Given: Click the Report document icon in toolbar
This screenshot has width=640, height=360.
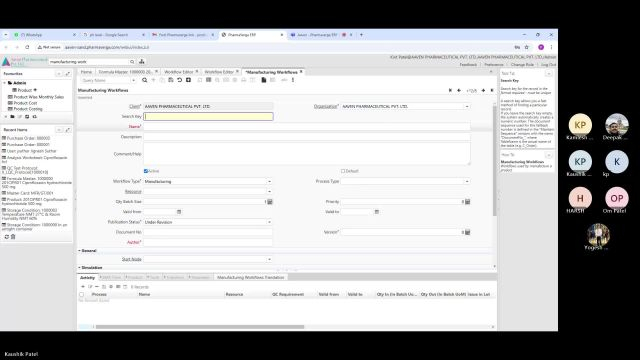Looking at the screenshot, I should pos(264,80).
